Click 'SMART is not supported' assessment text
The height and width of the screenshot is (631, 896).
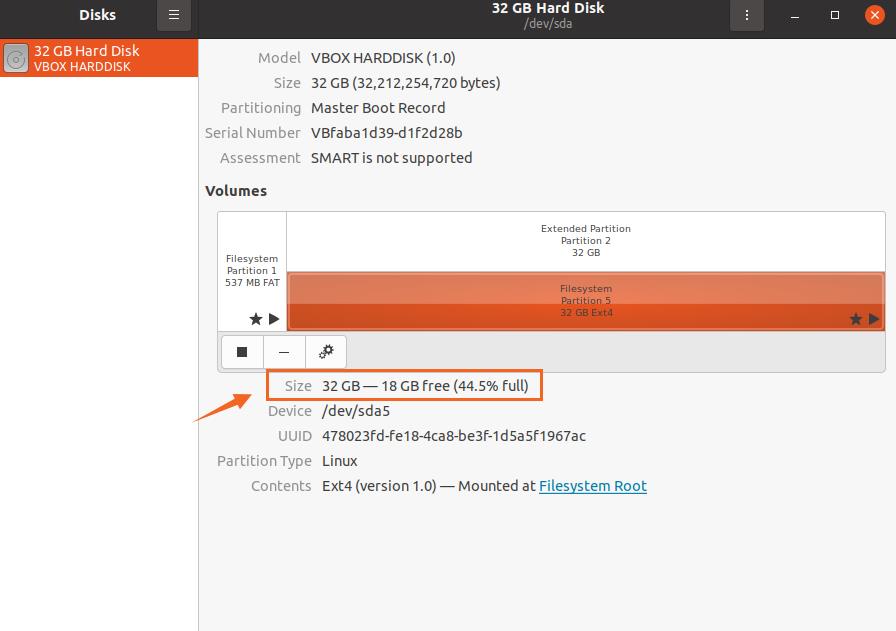tap(391, 158)
